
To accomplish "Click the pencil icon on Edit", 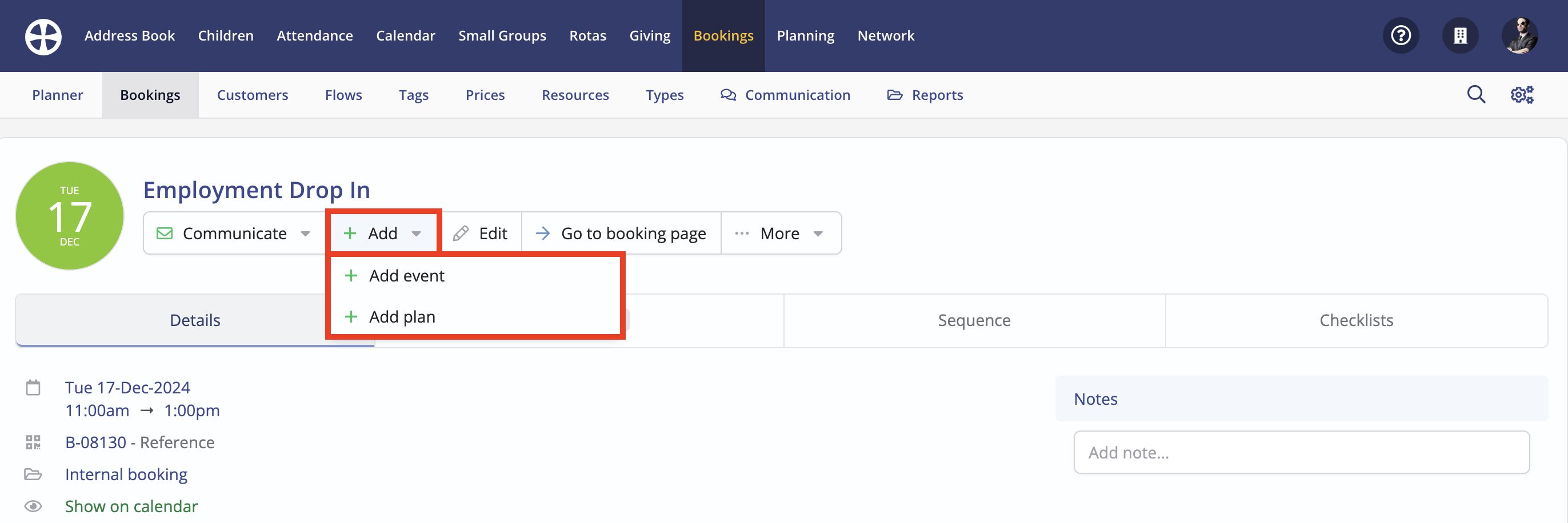I will tap(461, 234).
